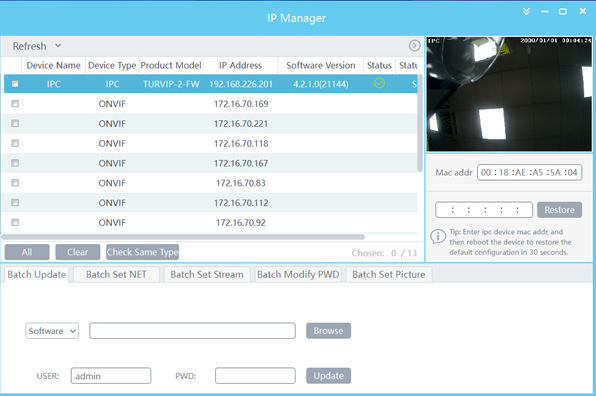Click the circled arrow collapse icon
This screenshot has height=396, width=596.
coord(414,46)
